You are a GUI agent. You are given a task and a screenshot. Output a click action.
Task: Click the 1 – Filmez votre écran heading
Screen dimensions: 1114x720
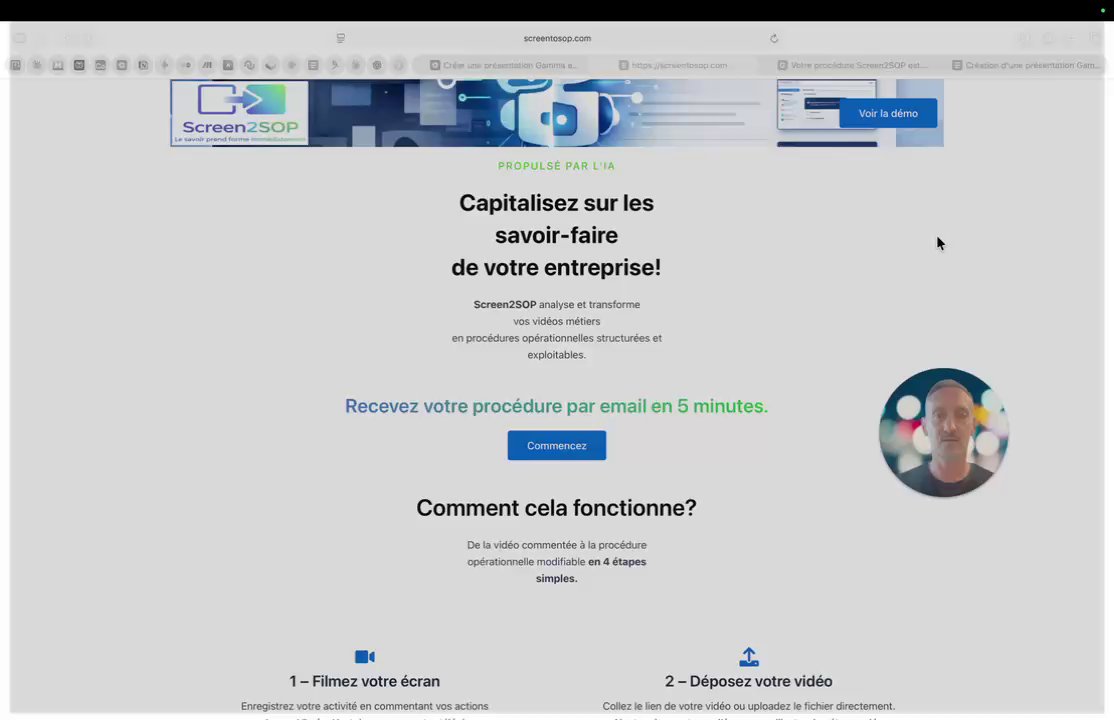point(364,681)
